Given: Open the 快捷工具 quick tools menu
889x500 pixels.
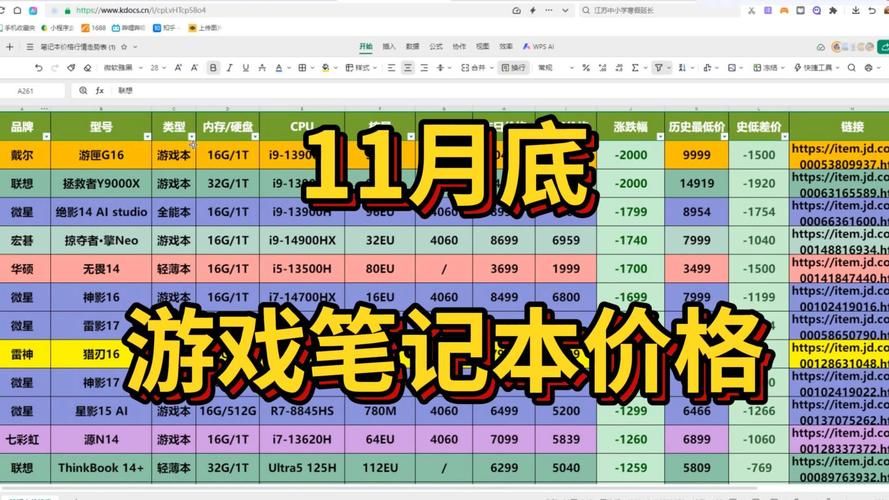Looking at the screenshot, I should (816, 67).
